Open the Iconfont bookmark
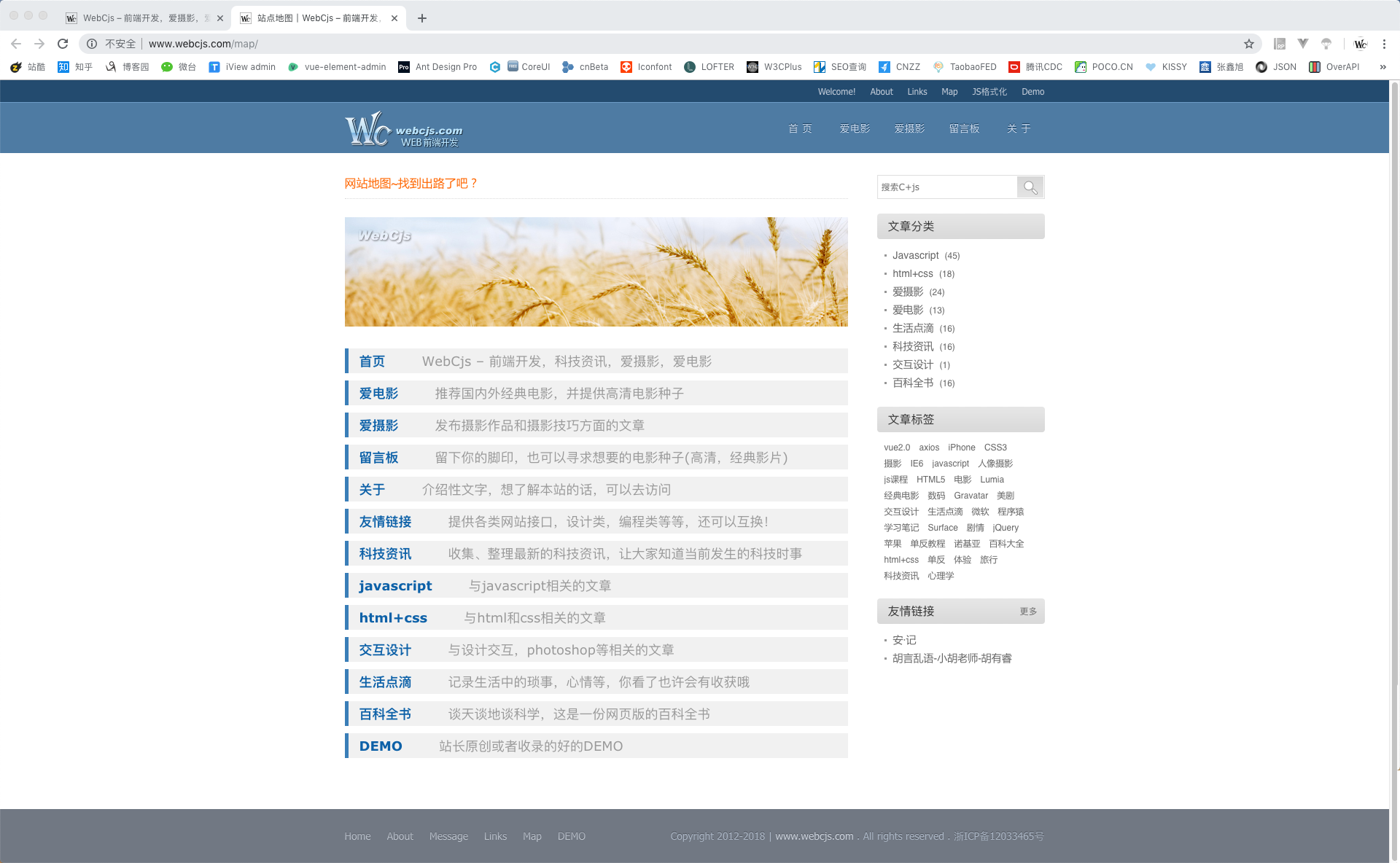This screenshot has height=863, width=1400. 646,67
